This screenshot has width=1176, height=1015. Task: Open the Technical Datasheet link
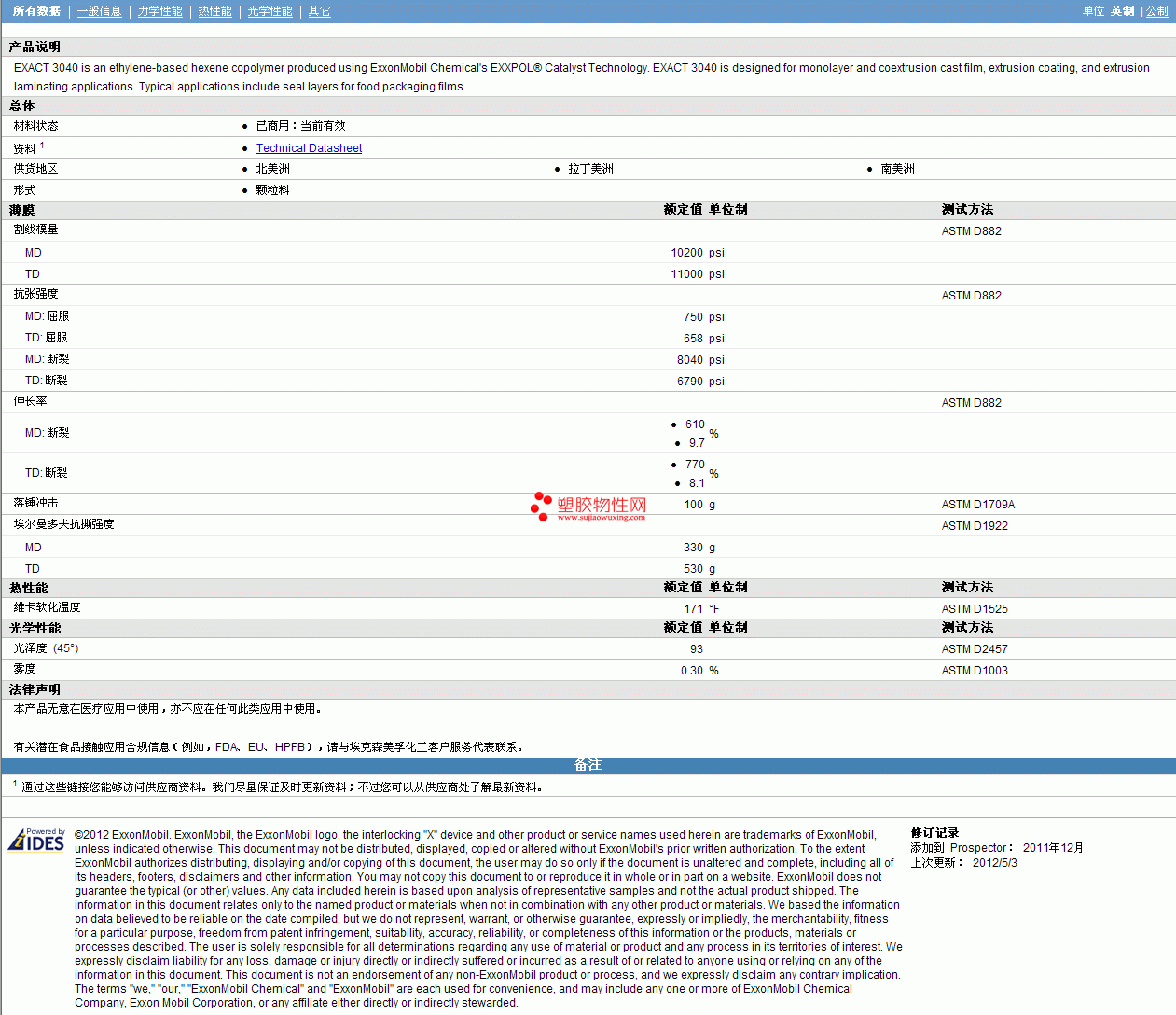[310, 148]
